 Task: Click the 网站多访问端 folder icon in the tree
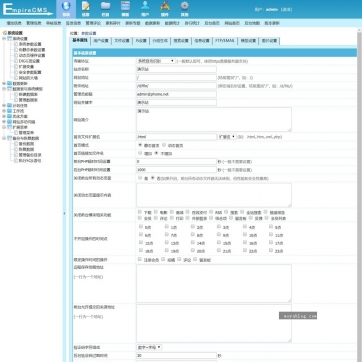[9, 122]
